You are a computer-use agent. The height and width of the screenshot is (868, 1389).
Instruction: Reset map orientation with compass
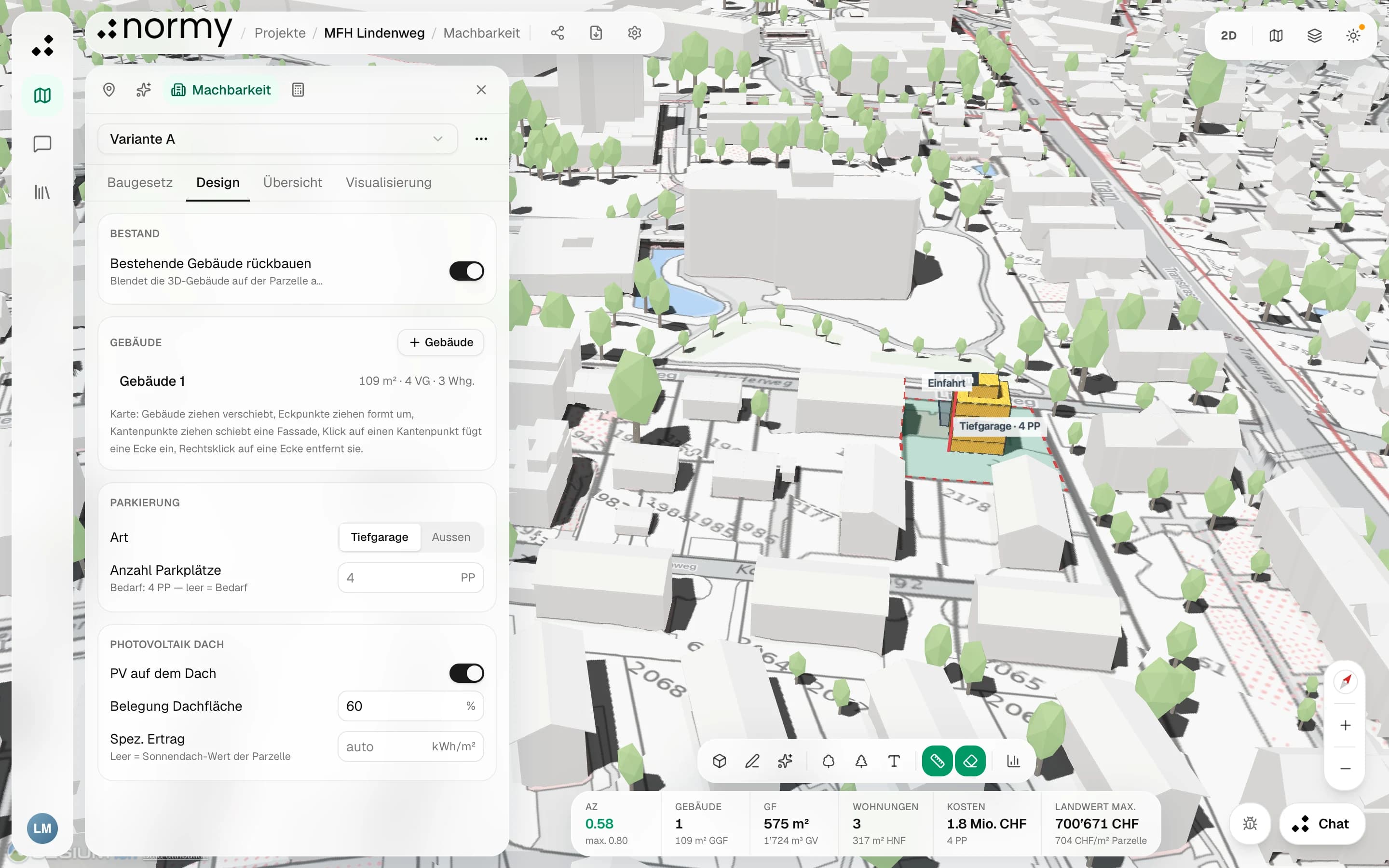pos(1346,681)
